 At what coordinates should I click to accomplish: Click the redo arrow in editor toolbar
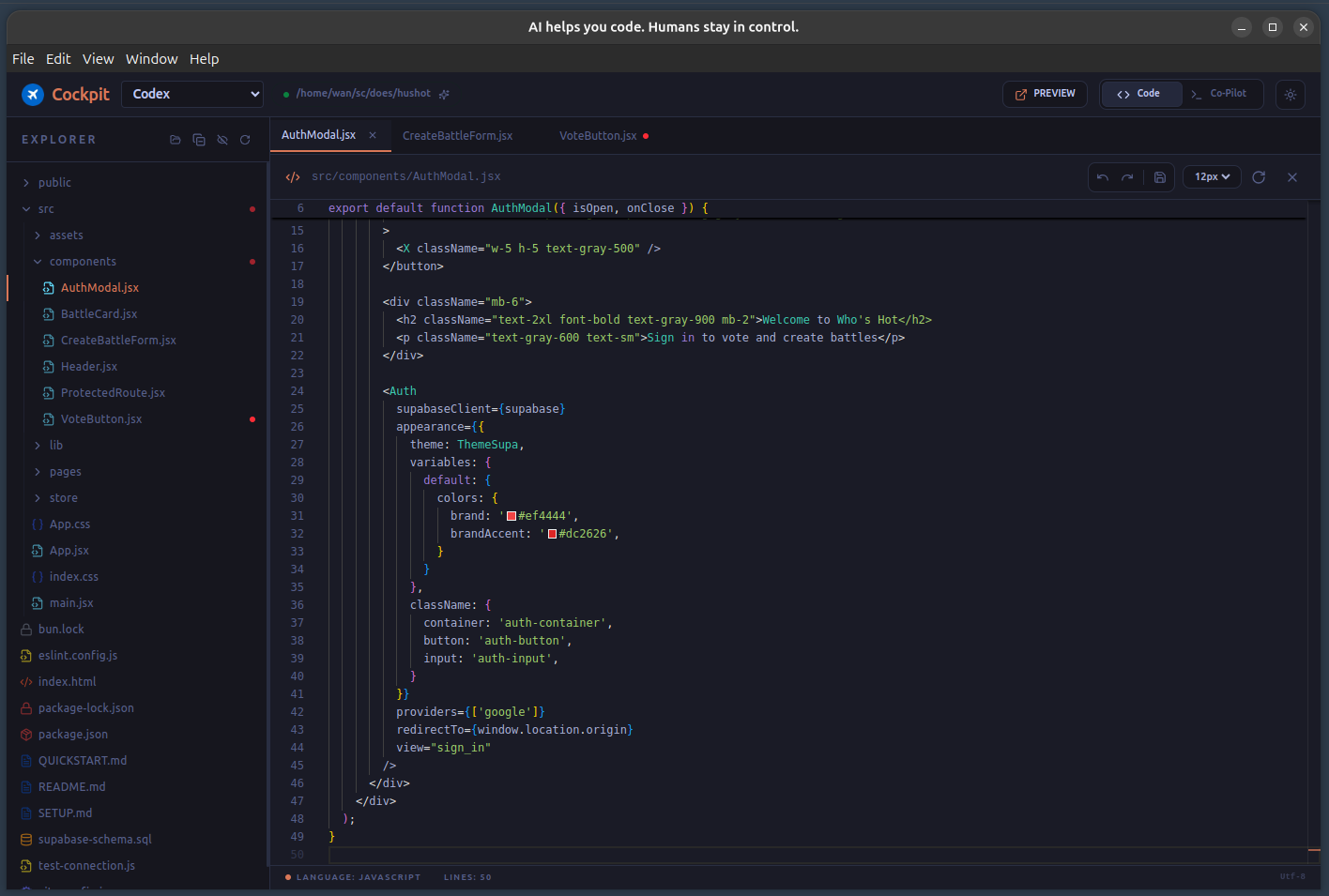1127,177
